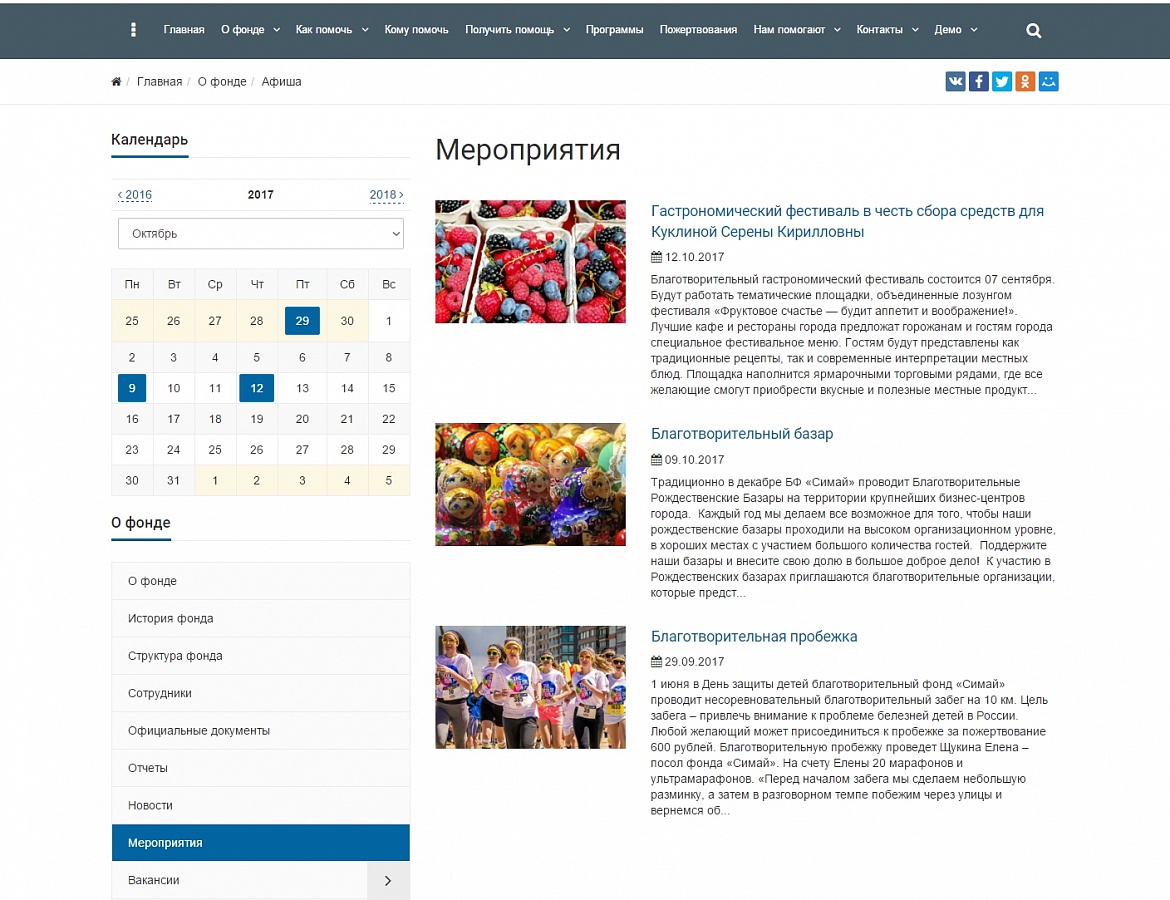This screenshot has height=900, width=1170.
Task: Share via the Moi Mir icon
Action: (1048, 81)
